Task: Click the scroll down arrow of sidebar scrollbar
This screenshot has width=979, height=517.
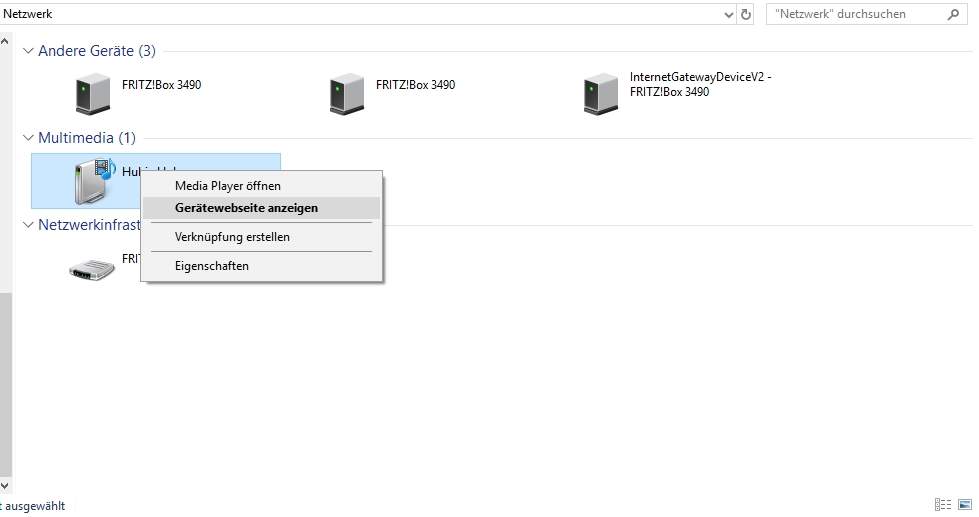Action: [x=5, y=485]
